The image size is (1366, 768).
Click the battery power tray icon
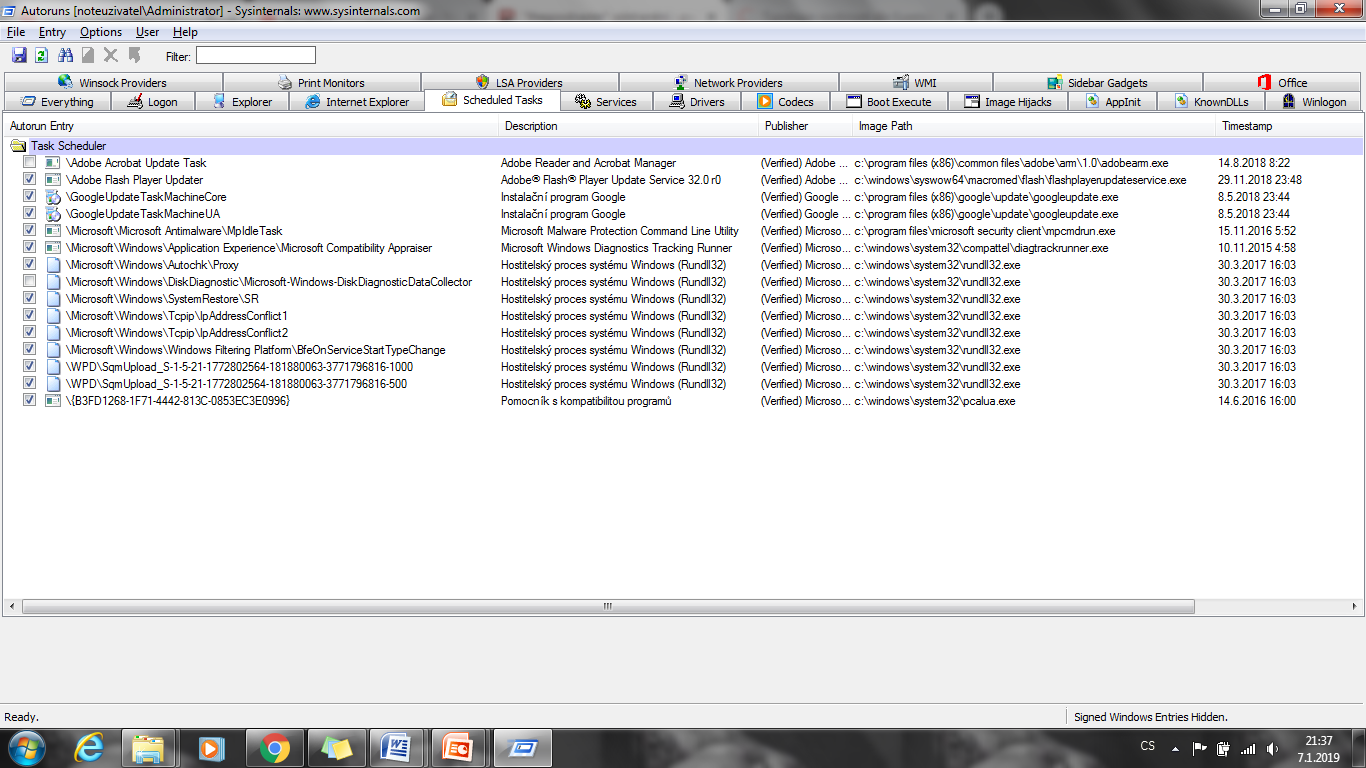point(1223,748)
